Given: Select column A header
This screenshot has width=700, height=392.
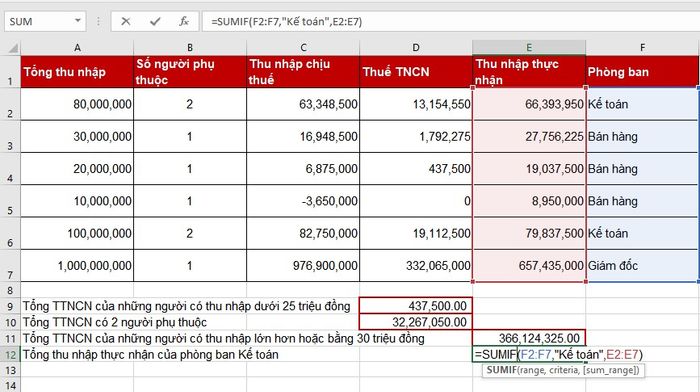Looking at the screenshot, I should (x=77, y=47).
